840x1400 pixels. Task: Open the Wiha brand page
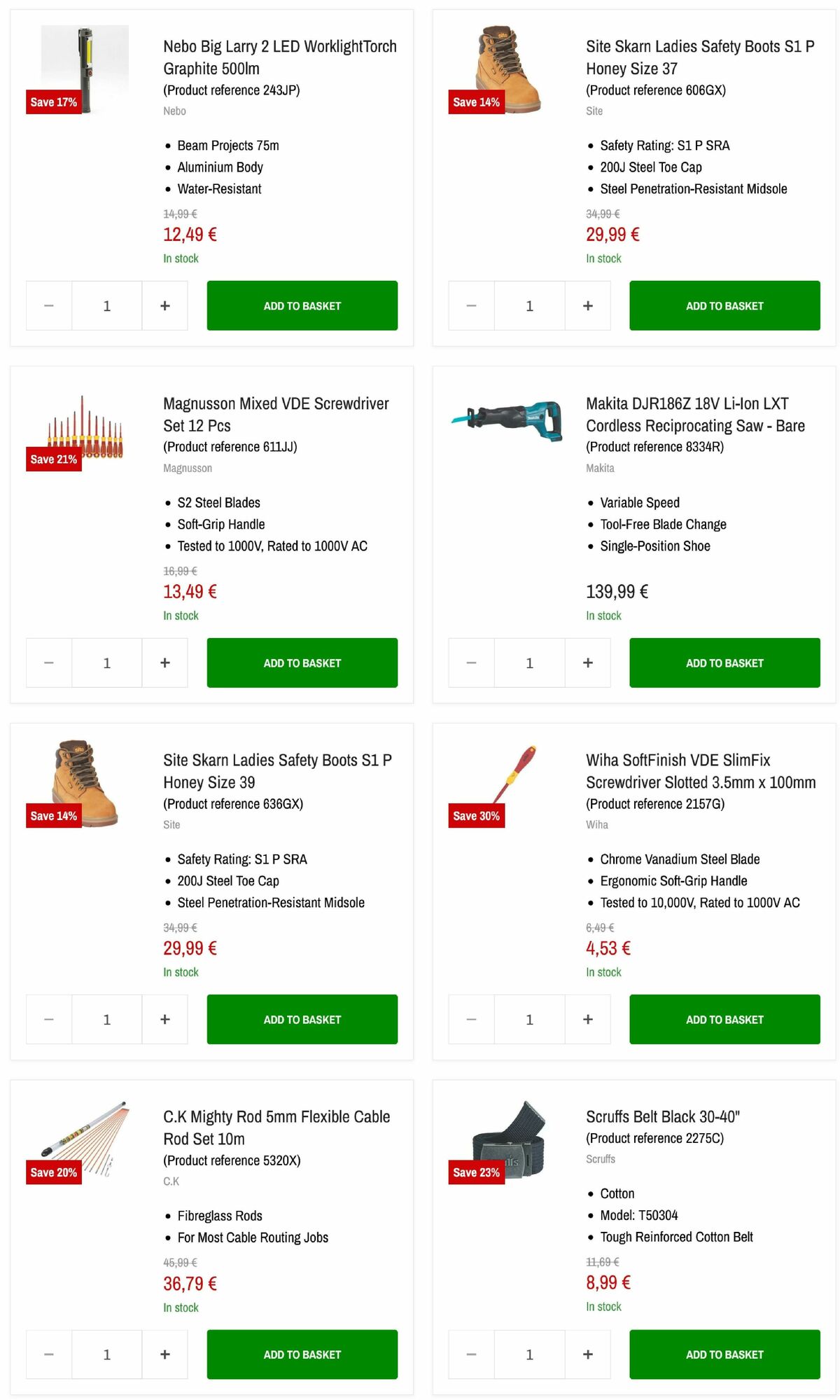pos(597,824)
